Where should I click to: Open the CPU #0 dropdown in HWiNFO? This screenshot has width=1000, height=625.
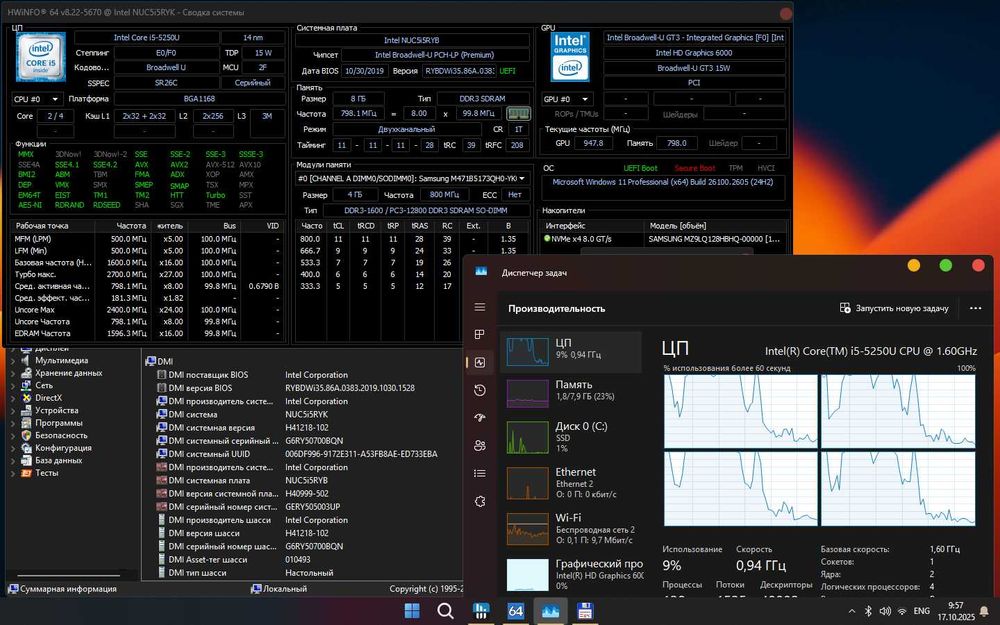tap(37, 99)
